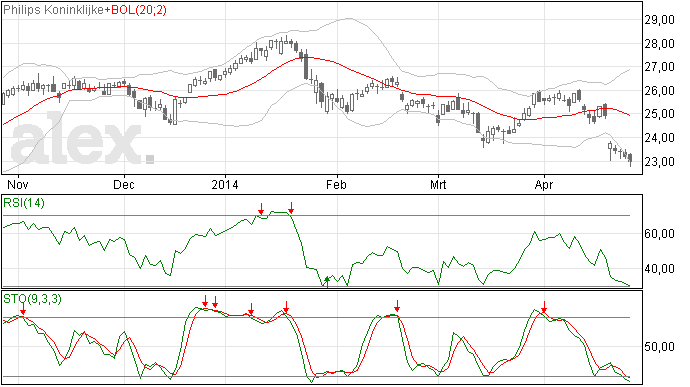Click the Mrt date axis label
Screen dimensions: 690x387
click(438, 184)
